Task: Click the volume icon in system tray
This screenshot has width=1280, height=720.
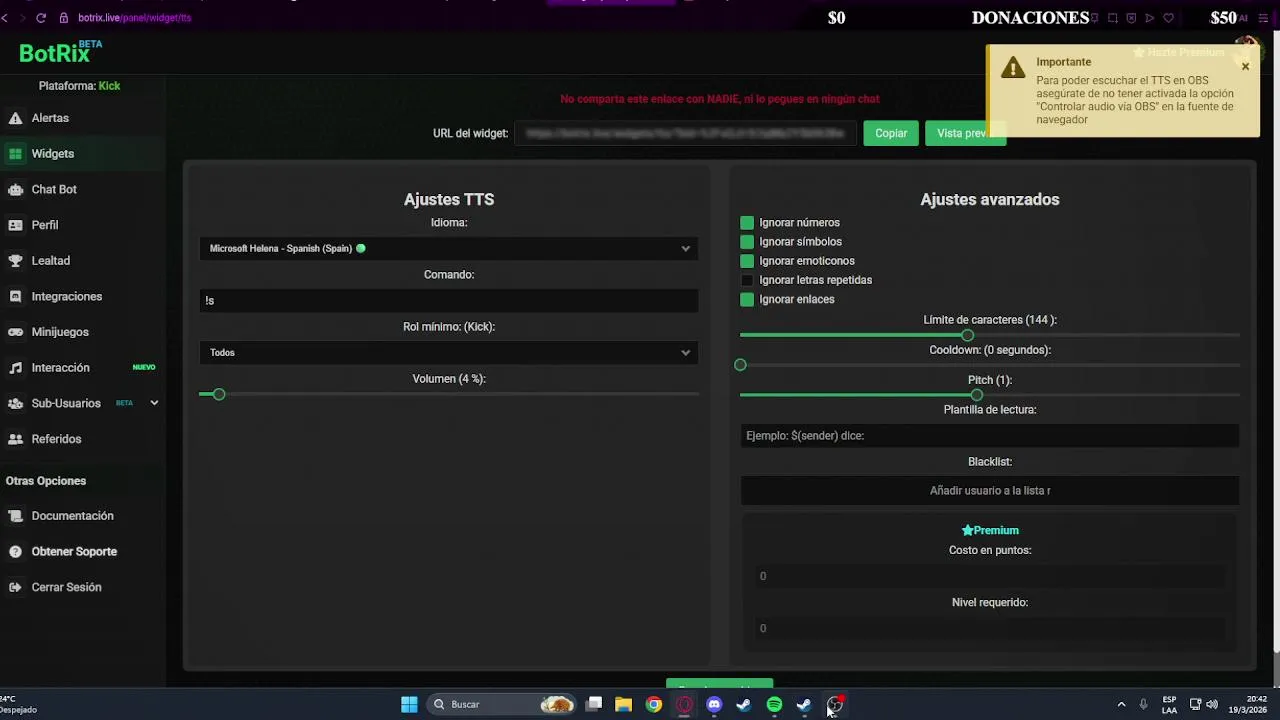Action: pyautogui.click(x=1212, y=704)
